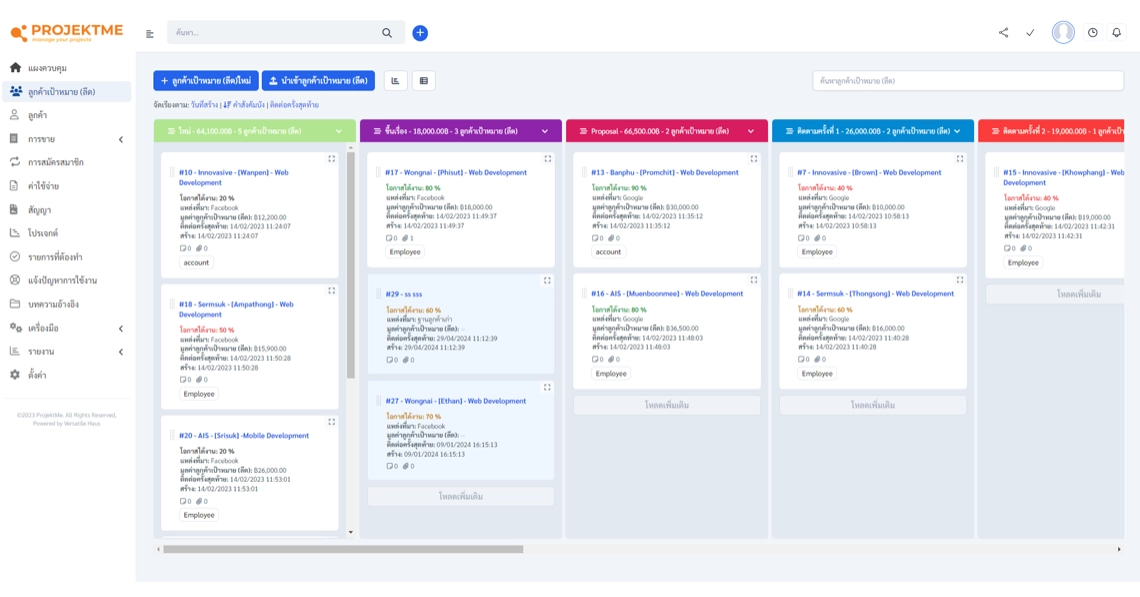Open สัญญา contracts in sidebar

click(x=40, y=210)
